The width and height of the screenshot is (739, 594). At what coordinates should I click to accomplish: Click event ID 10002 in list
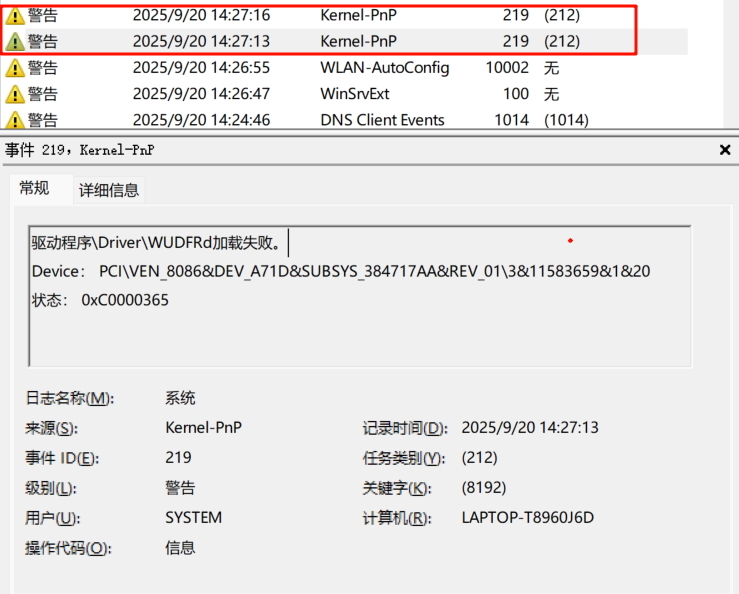click(x=507, y=68)
